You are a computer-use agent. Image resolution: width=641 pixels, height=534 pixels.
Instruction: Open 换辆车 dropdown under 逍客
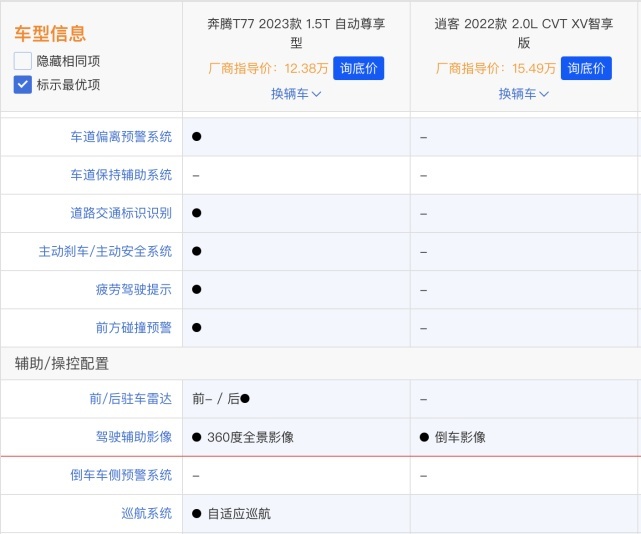point(524,94)
